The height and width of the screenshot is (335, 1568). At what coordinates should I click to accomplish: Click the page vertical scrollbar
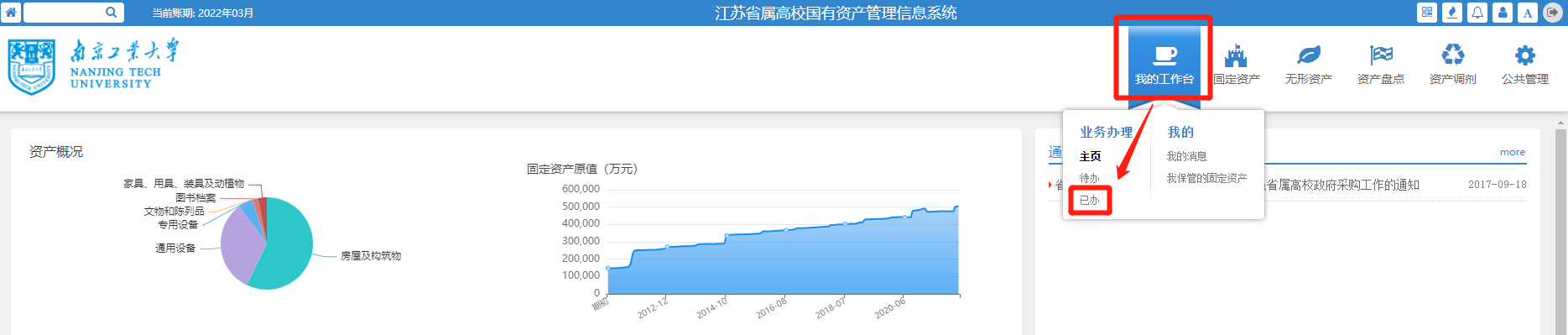[1560, 227]
